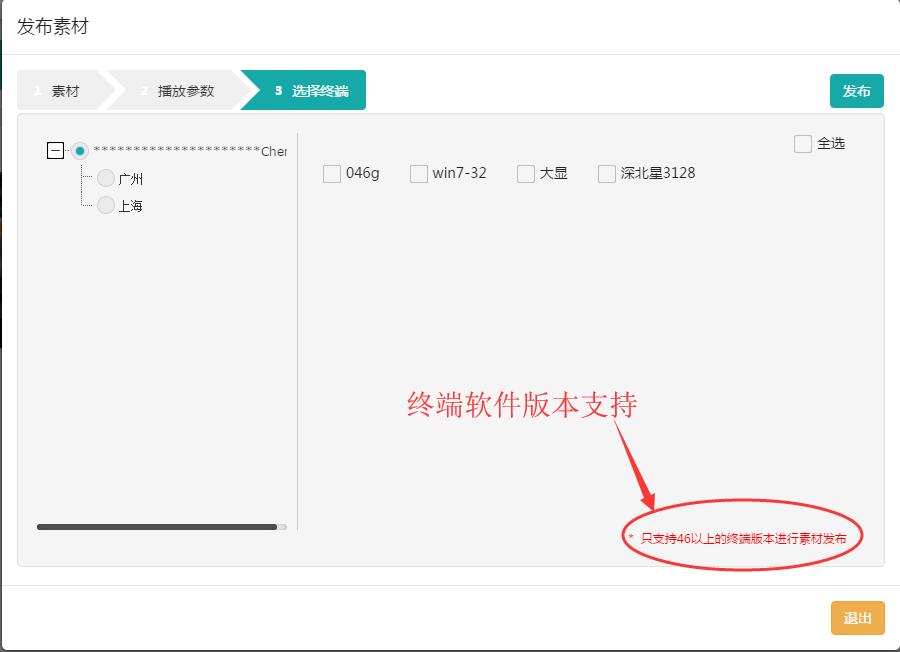Click the green 发布 publish button
The width and height of the screenshot is (900, 652).
click(x=856, y=89)
